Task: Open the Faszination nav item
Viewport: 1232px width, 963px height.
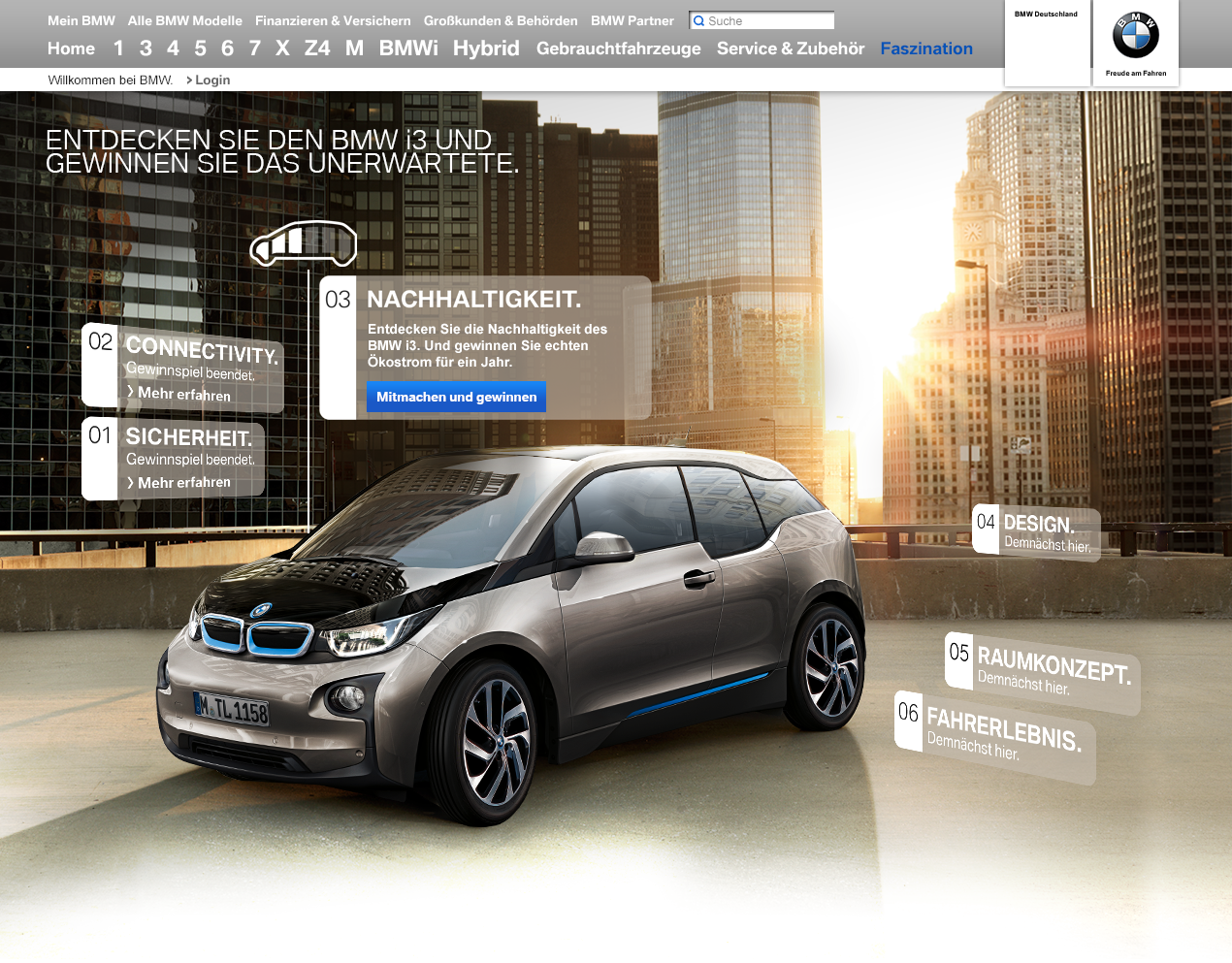Action: [x=926, y=48]
